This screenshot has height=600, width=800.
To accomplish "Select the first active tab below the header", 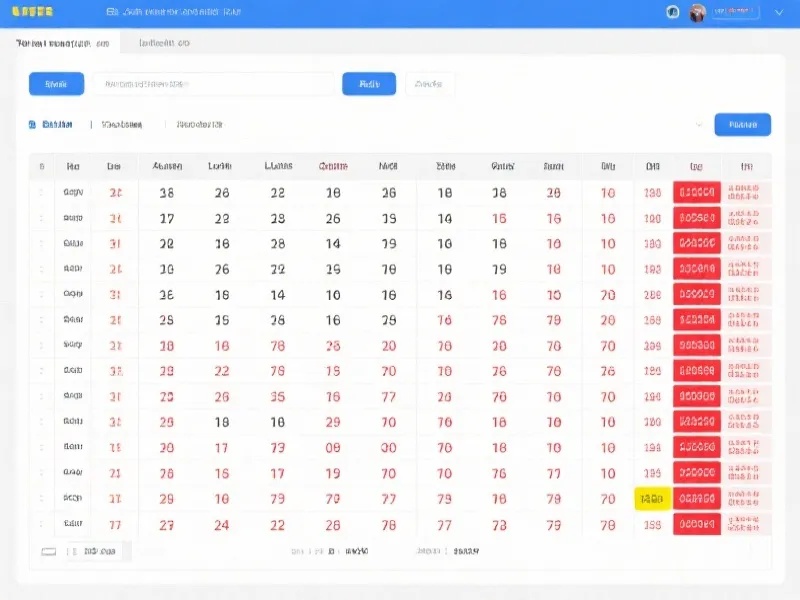I will 62,43.
